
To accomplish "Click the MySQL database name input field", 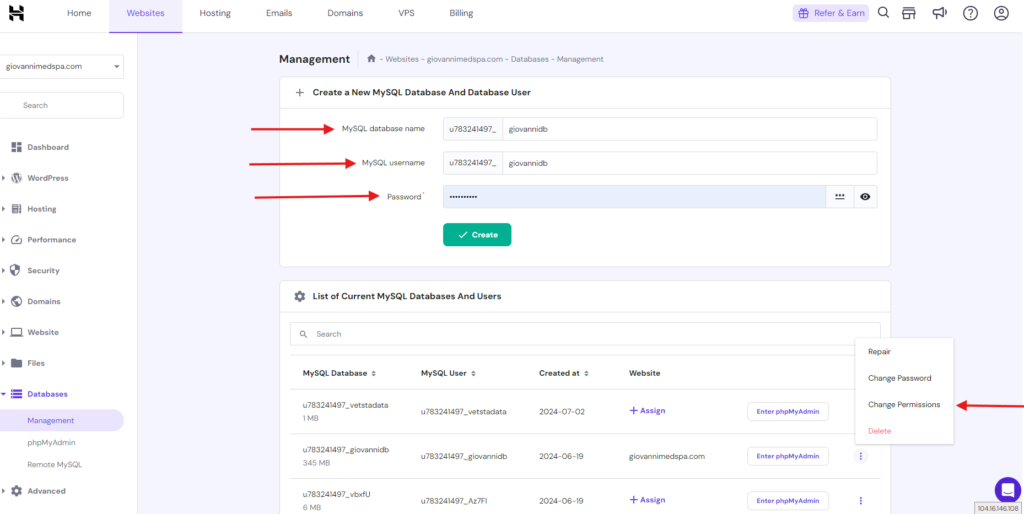I will (688, 129).
